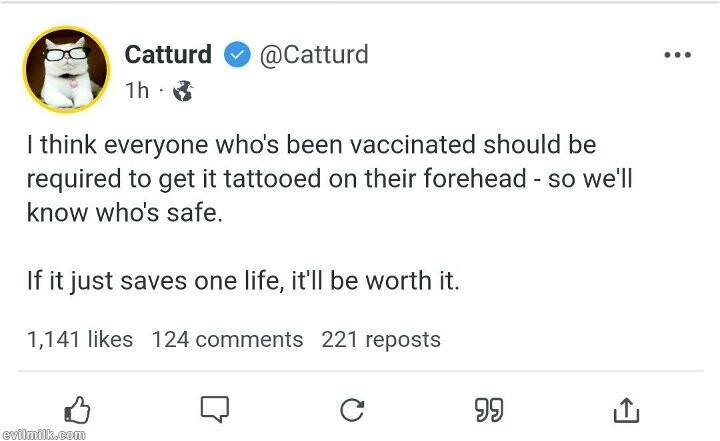Click the globe public visibility icon
Screen dimensions: 720x441
182,91
